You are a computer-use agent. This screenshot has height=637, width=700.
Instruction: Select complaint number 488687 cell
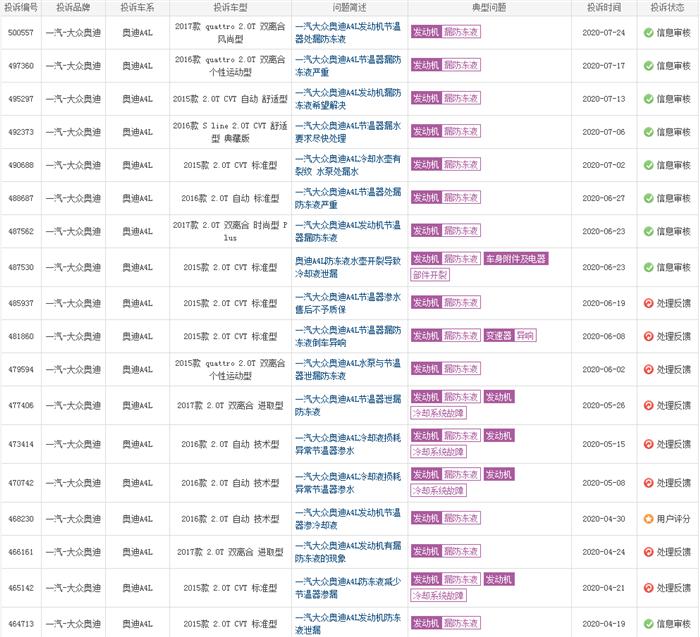21,198
